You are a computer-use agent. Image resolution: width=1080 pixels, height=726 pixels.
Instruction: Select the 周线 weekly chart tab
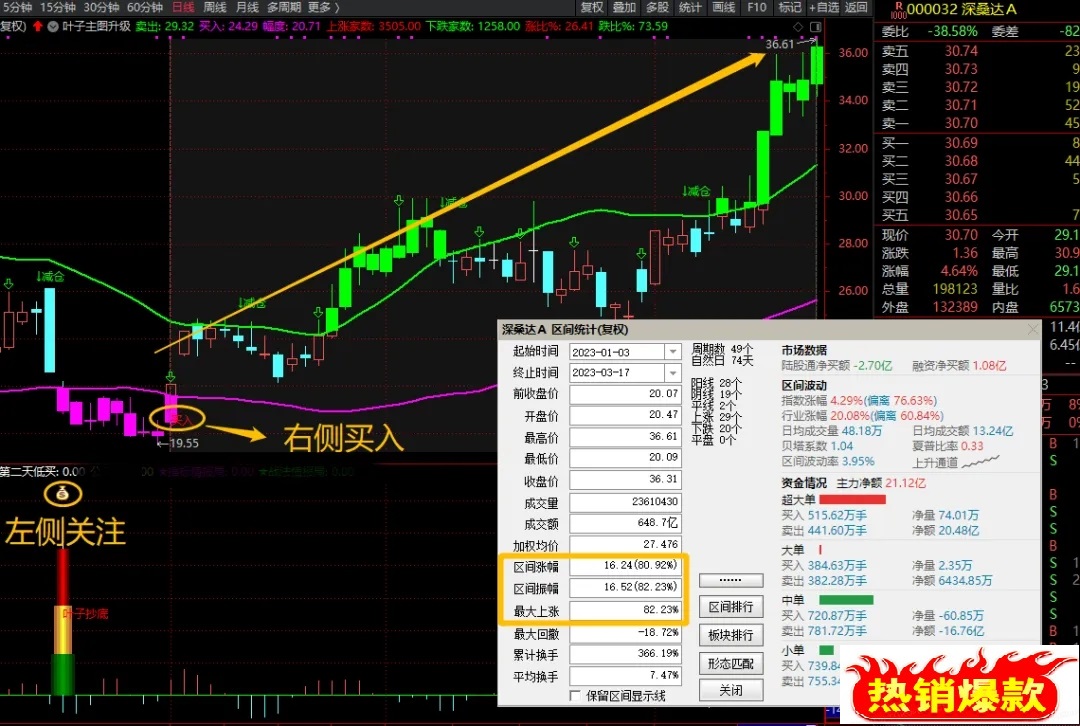pos(215,8)
